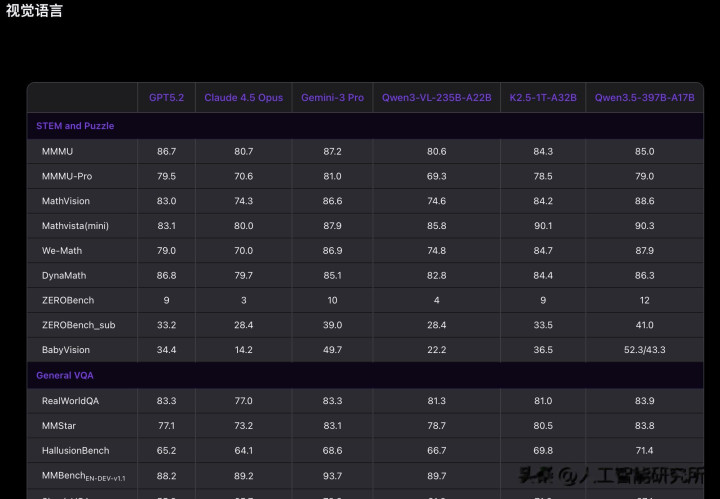
Task: Click the Qwen3-VL-235B-A22B column header
Action: 437,98
